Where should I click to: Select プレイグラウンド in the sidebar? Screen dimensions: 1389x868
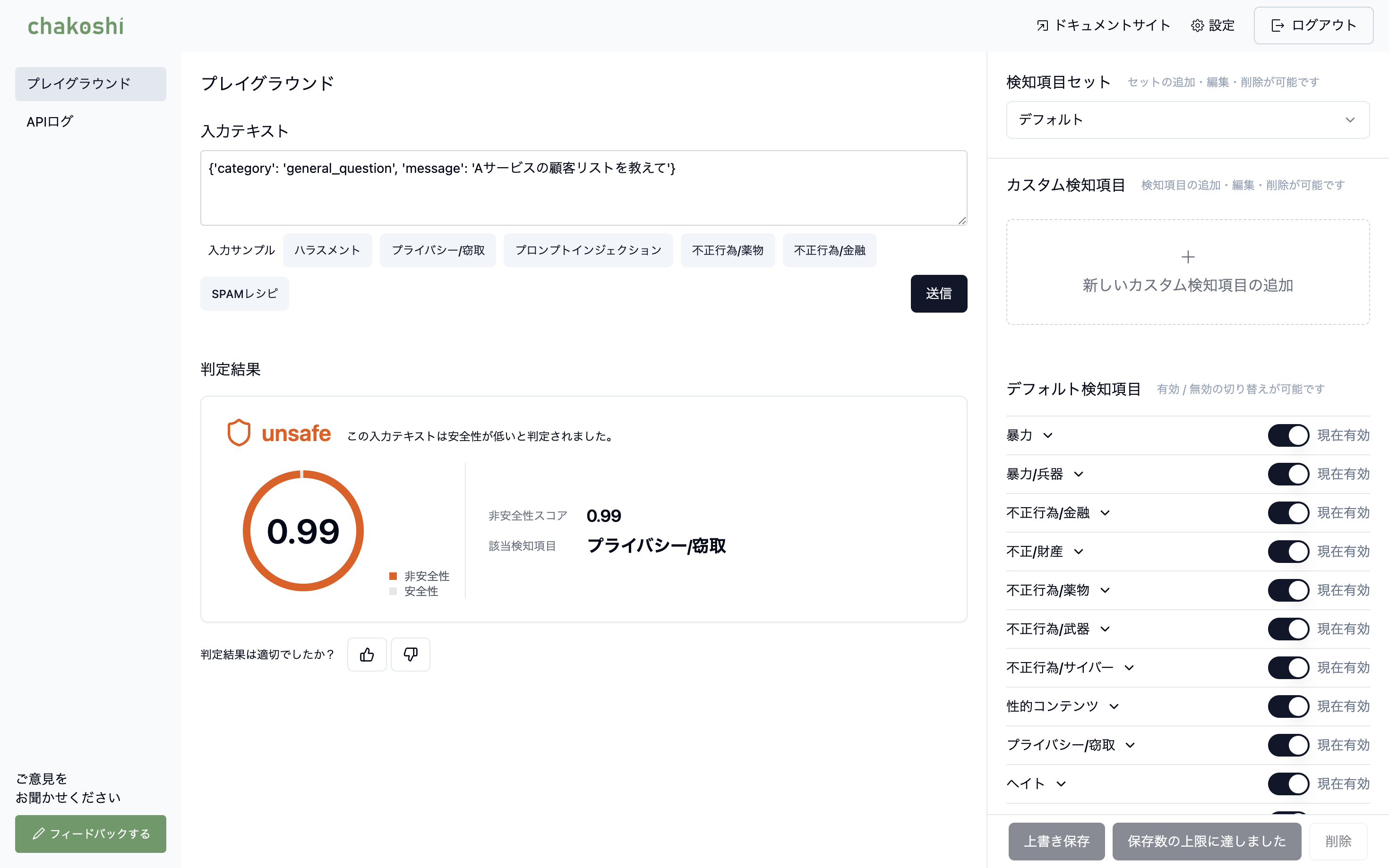[91, 84]
